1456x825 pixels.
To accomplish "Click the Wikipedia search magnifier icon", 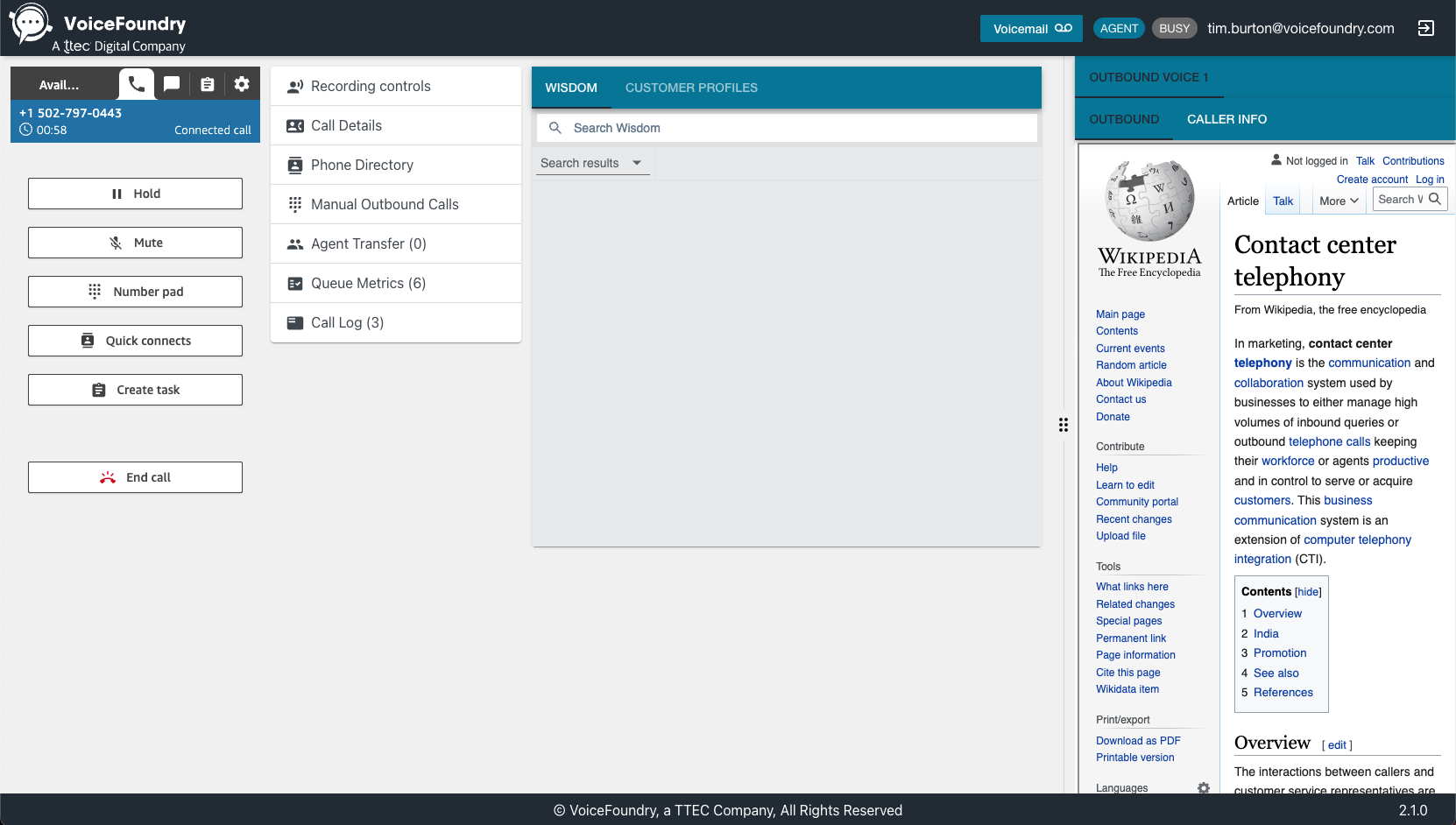I will coord(1435,199).
